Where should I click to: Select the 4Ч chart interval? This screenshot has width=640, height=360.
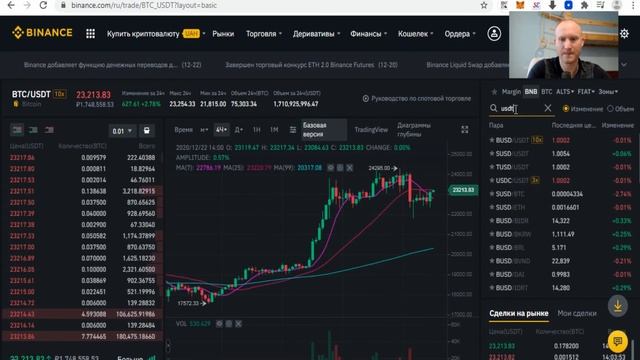pyautogui.click(x=221, y=130)
